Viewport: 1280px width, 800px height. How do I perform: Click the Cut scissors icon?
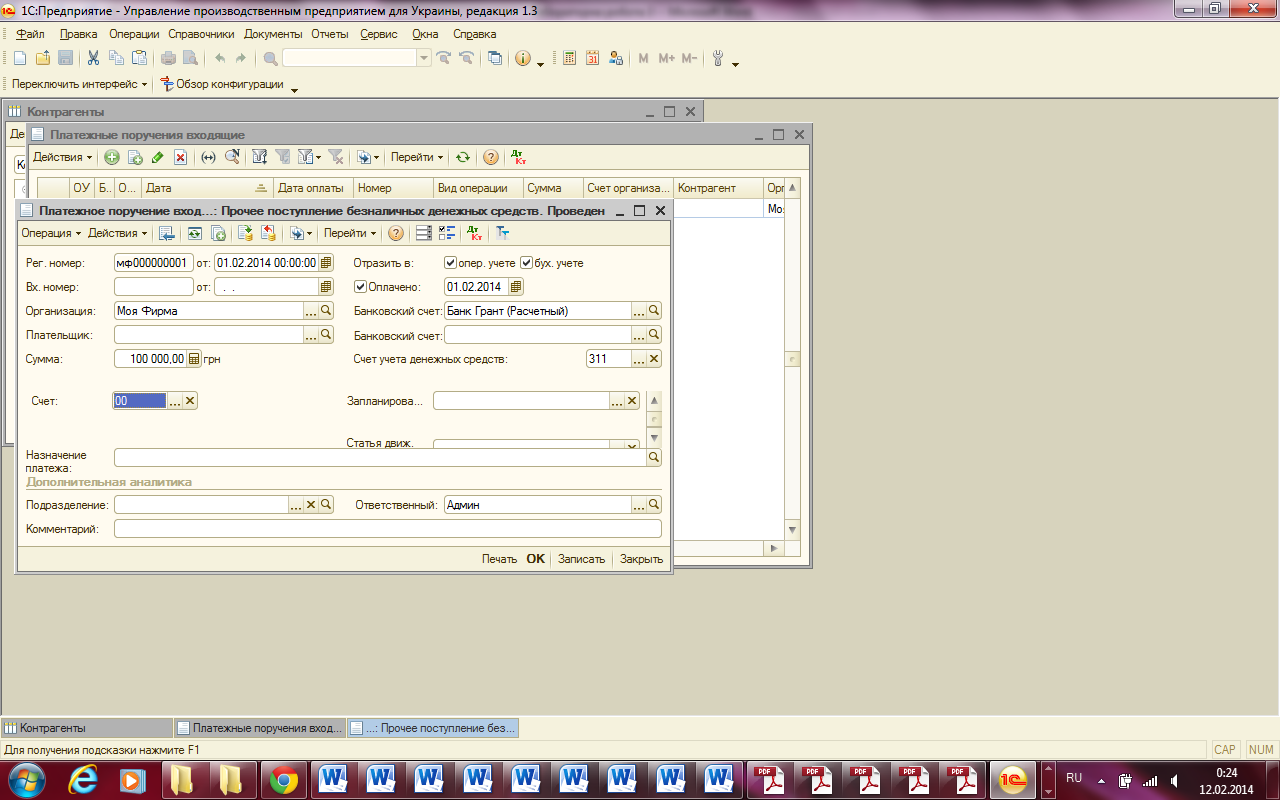[x=93, y=59]
